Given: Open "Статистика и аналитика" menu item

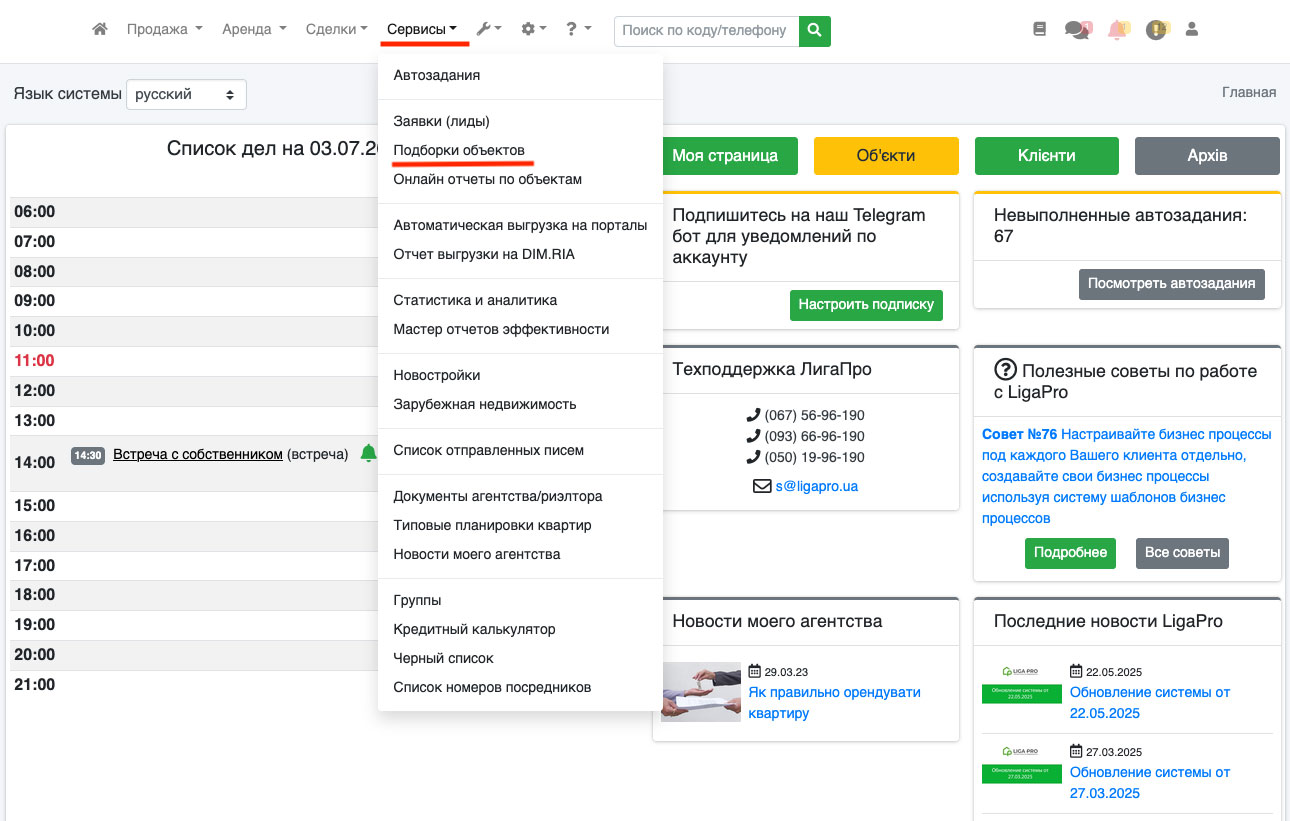Looking at the screenshot, I should (475, 300).
